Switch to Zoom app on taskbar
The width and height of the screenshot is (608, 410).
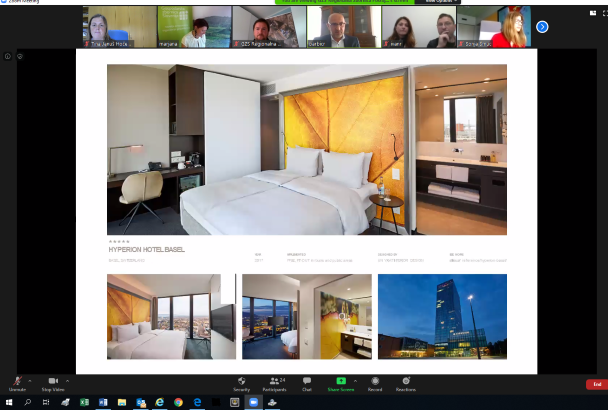click(254, 402)
